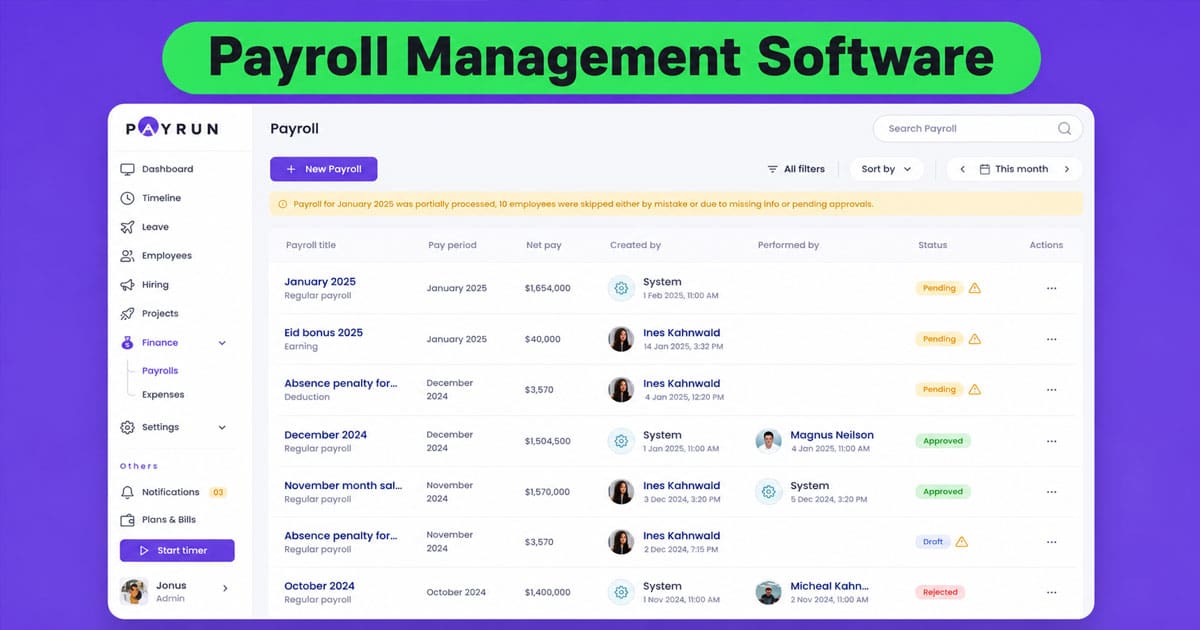Click the Rejected status badge
The image size is (1200, 630).
(x=940, y=592)
